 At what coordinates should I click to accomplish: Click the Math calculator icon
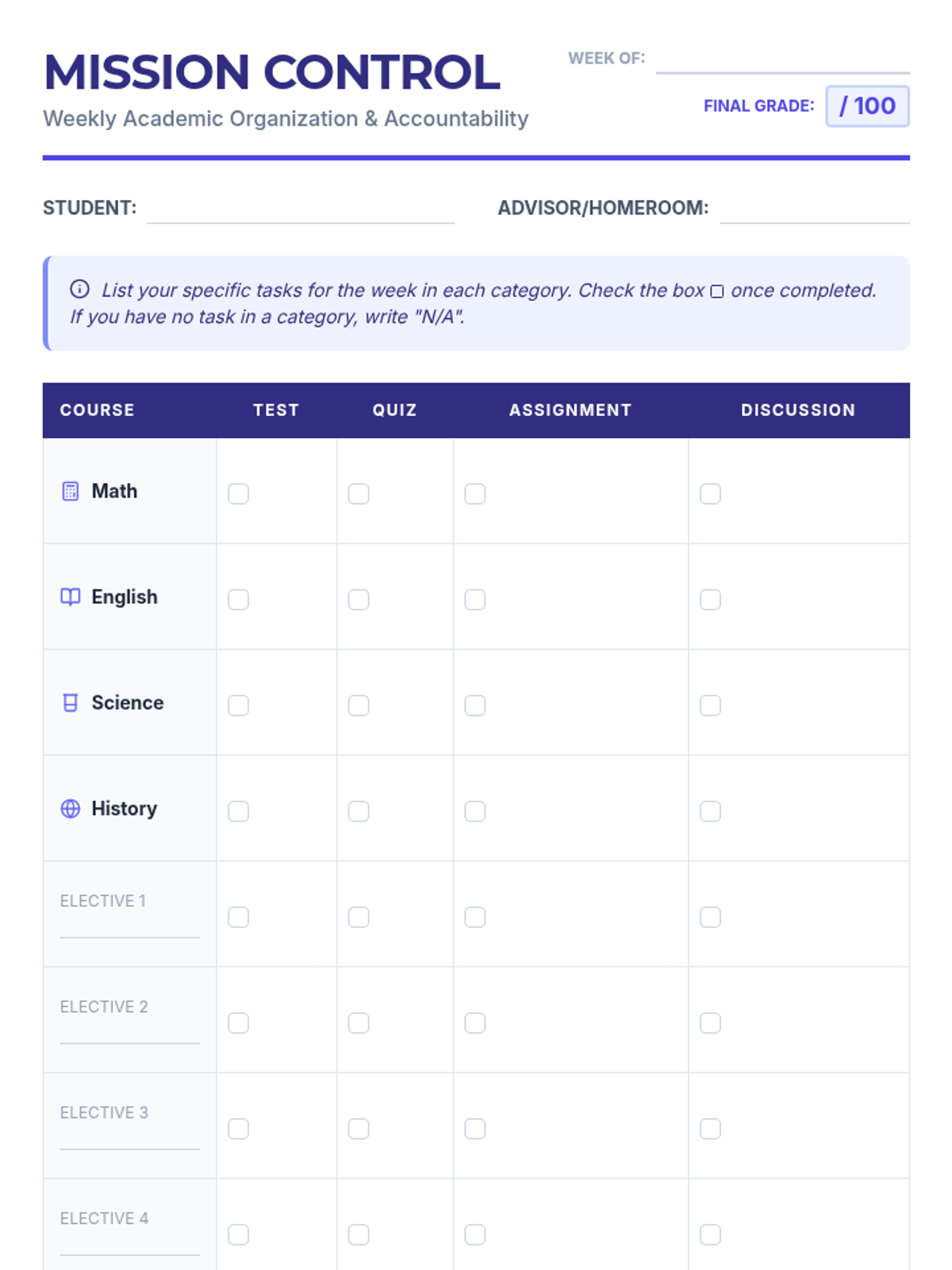(71, 491)
